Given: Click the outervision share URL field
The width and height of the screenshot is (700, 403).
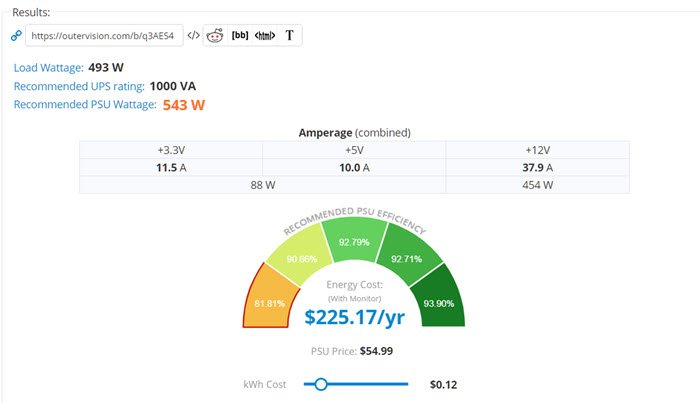Looking at the screenshot, I should click(x=104, y=36).
